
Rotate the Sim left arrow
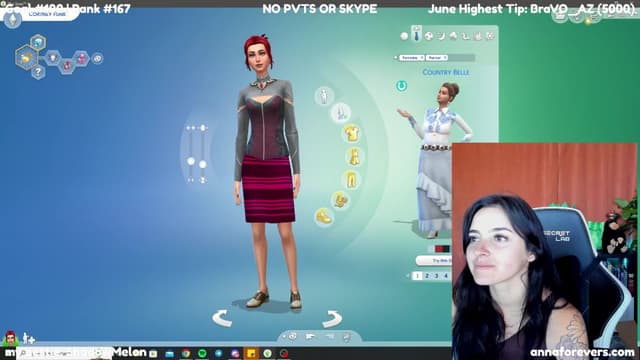(222, 318)
